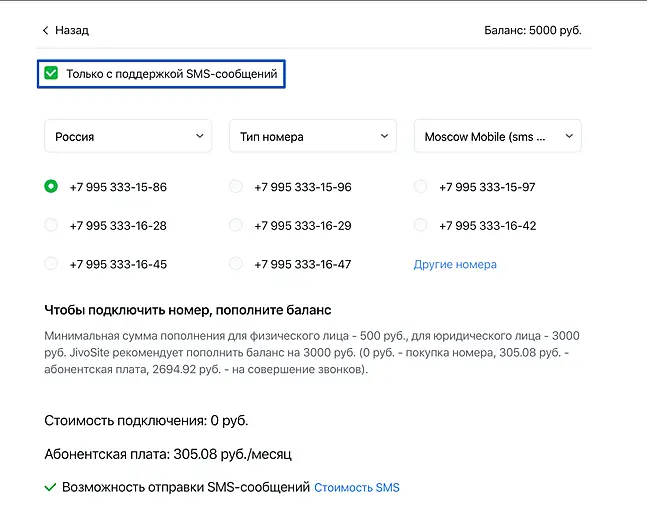The image size is (647, 514).
Task: Open the Стоимость SMS link
Action: tap(356, 488)
